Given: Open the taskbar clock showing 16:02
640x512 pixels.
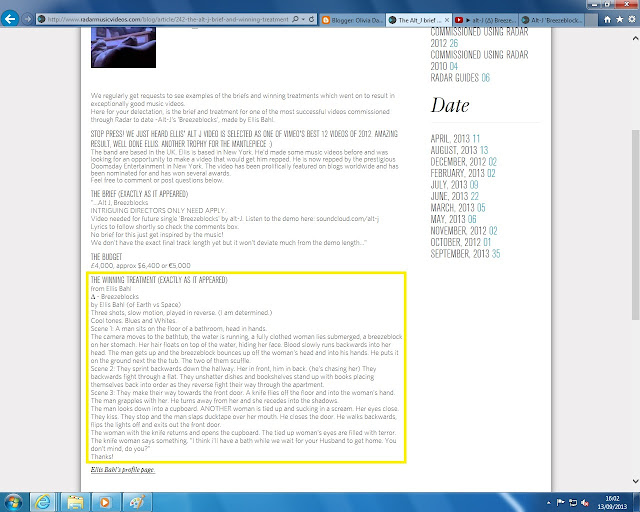Looking at the screenshot, I should pyautogui.click(x=612, y=502).
